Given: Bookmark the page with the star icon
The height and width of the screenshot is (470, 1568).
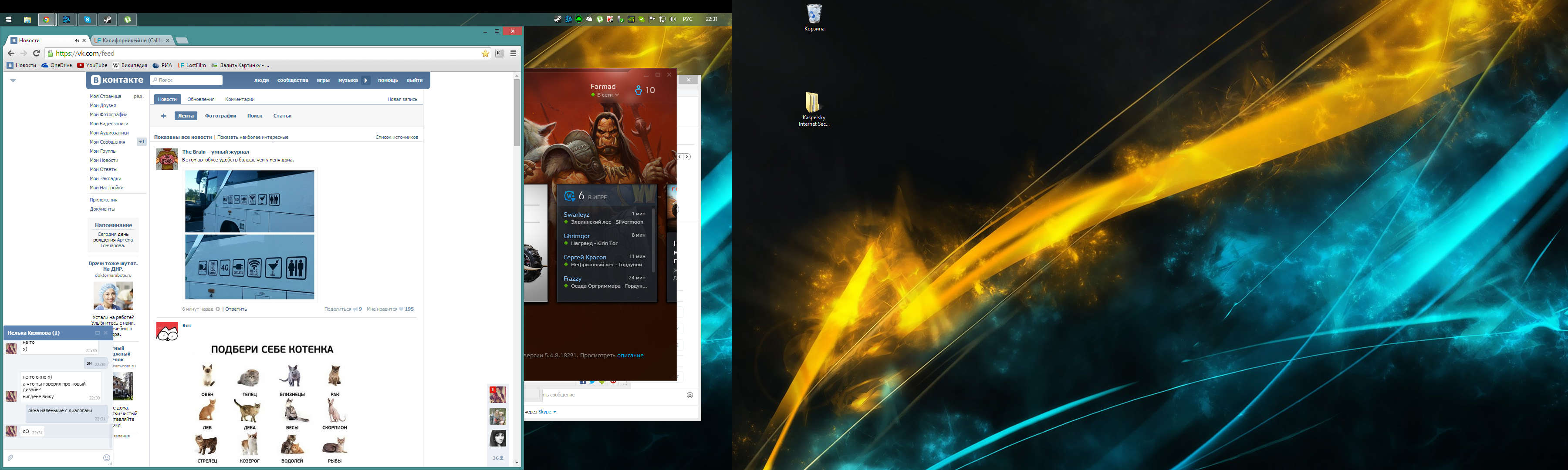Looking at the screenshot, I should (485, 54).
